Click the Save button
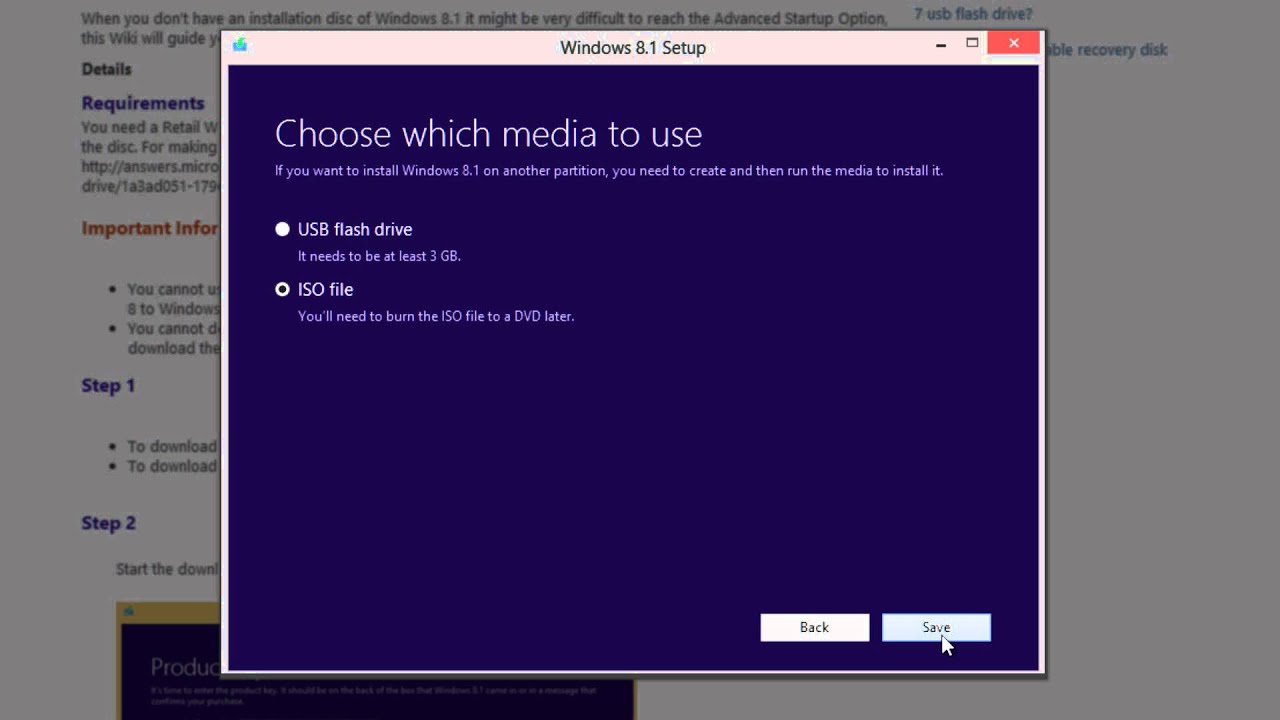The image size is (1280, 720). tap(936, 627)
